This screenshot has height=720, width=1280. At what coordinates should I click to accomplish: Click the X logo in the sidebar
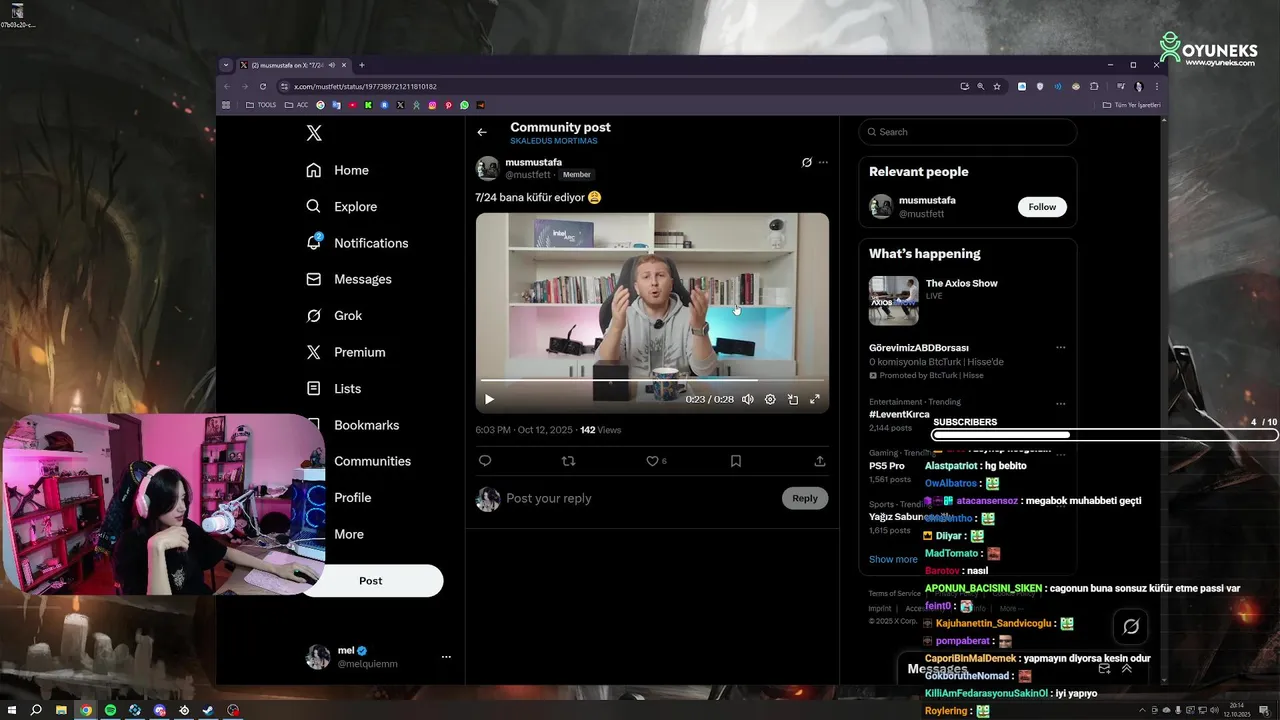tap(314, 133)
